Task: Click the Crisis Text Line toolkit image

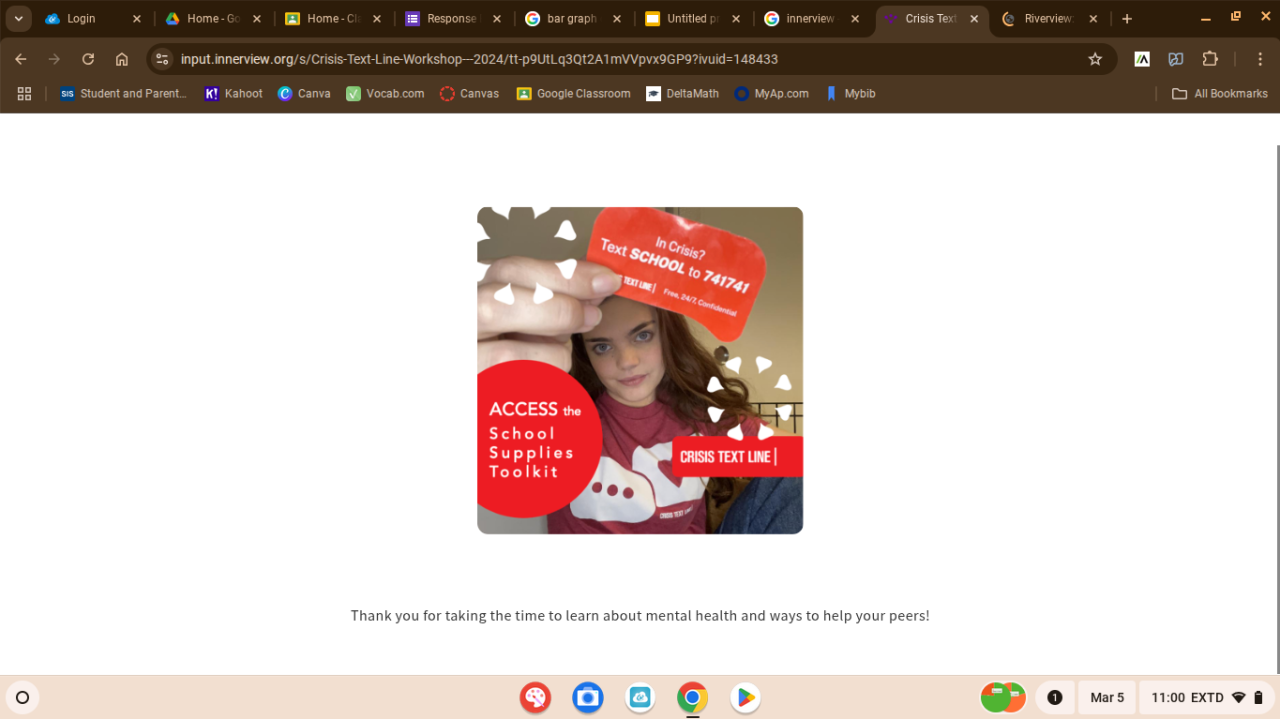Action: (x=640, y=370)
